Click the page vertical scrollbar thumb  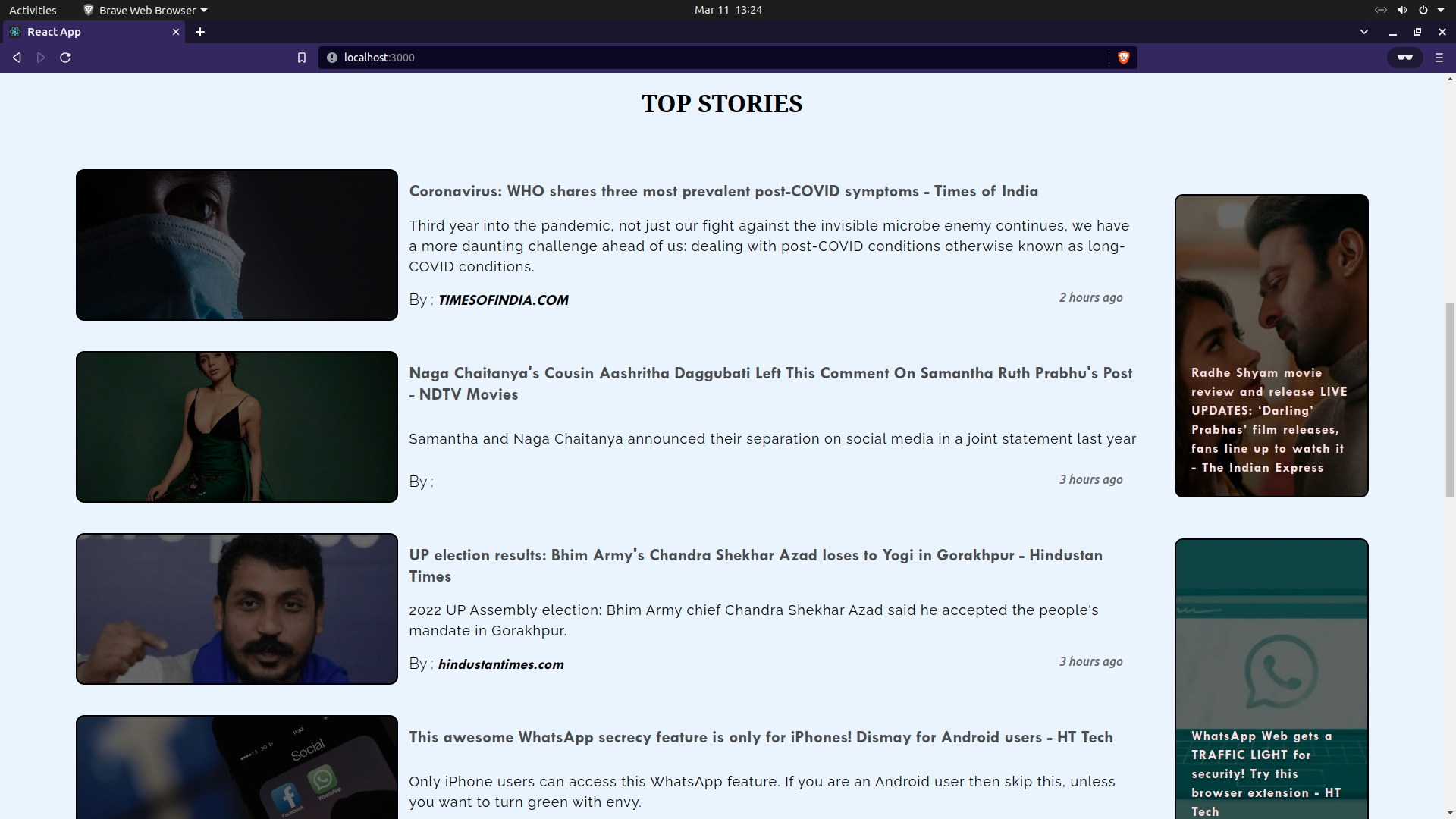click(x=1450, y=400)
